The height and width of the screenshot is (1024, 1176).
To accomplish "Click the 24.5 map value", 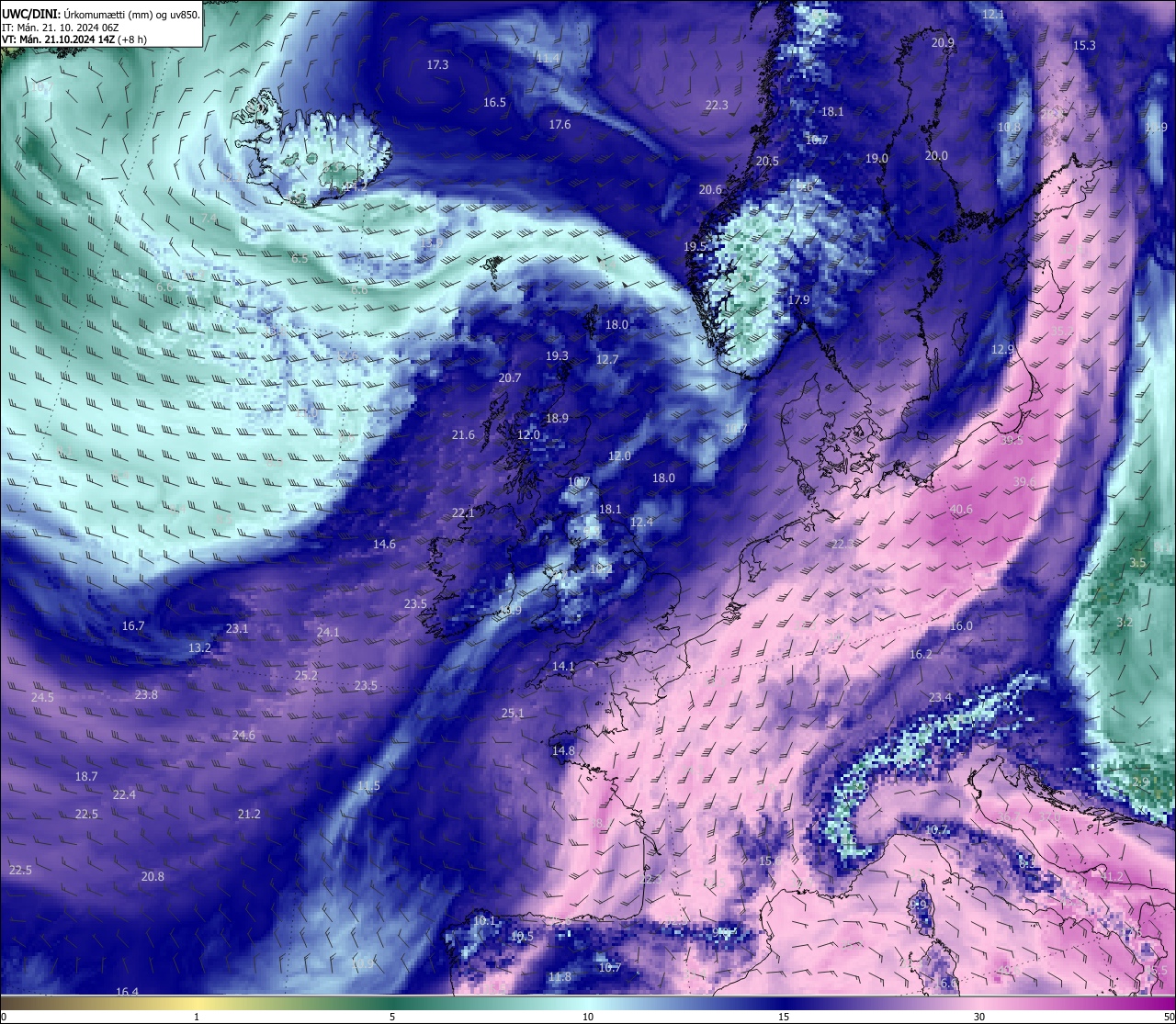I will pos(42,698).
